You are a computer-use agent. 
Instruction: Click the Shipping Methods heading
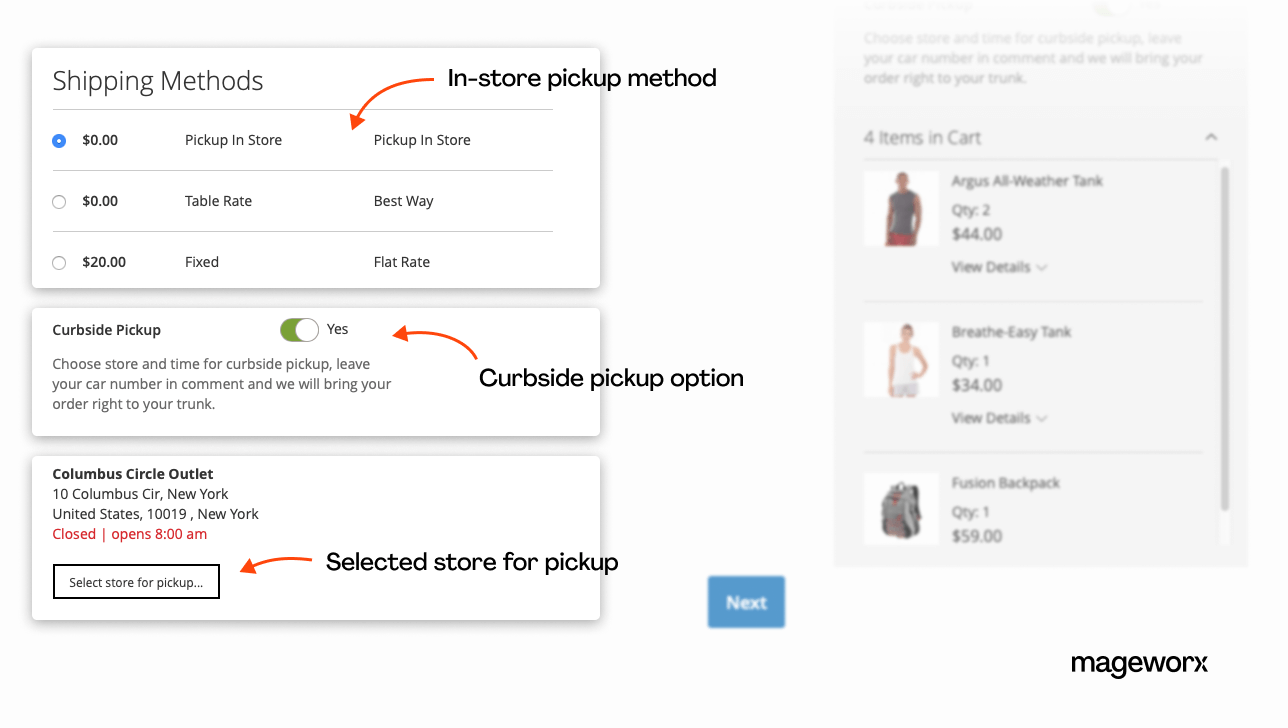tap(158, 81)
